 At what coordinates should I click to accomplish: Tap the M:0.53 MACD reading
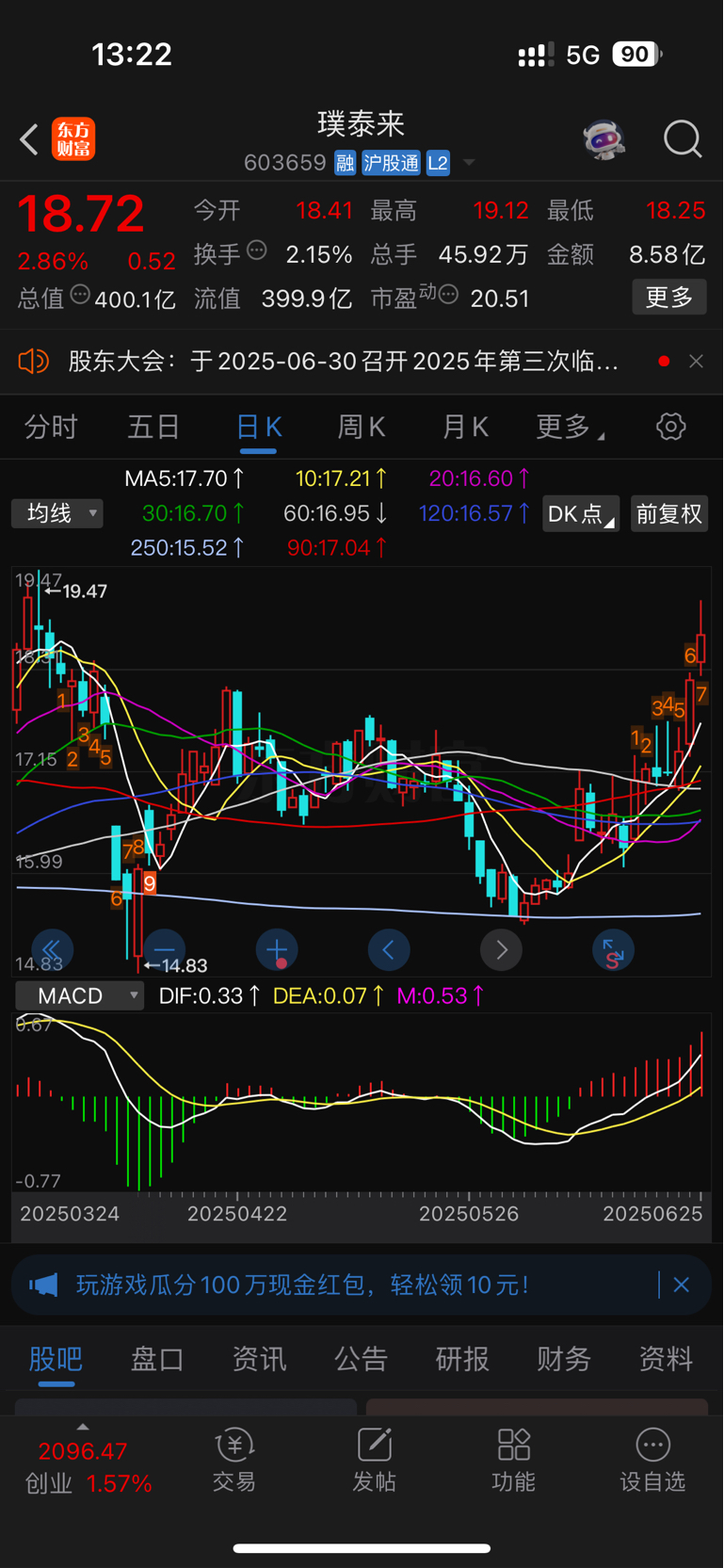tap(442, 995)
